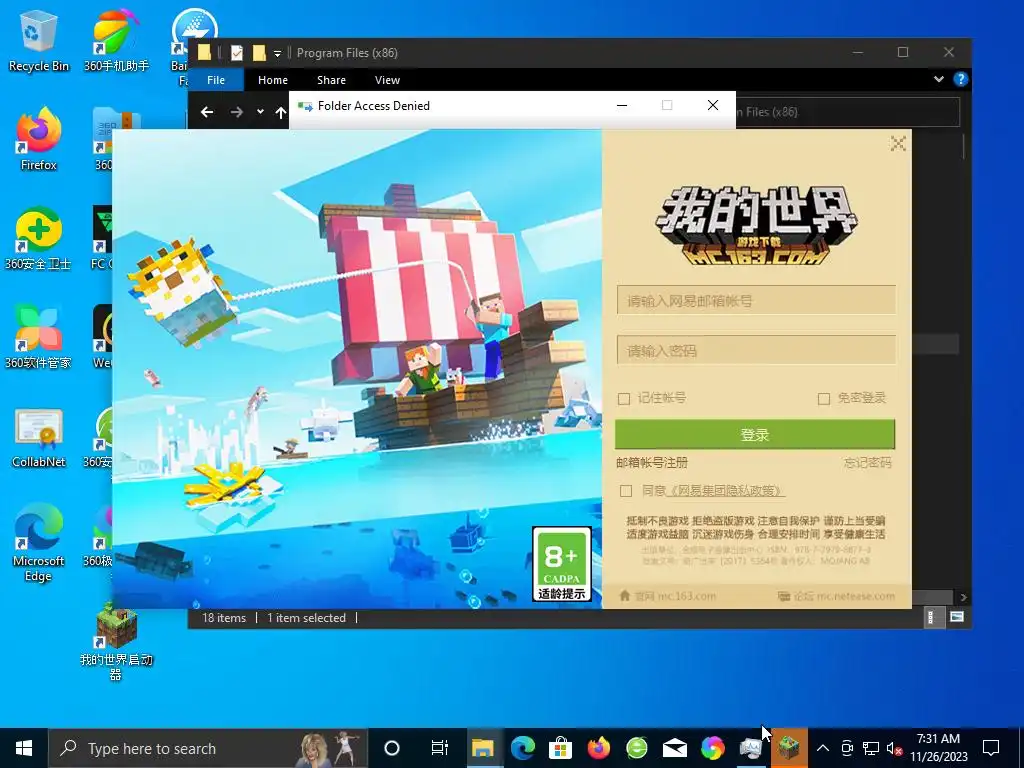Click the 请输入密码 password field
Viewport: 1024px width, 768px height.
(x=756, y=351)
